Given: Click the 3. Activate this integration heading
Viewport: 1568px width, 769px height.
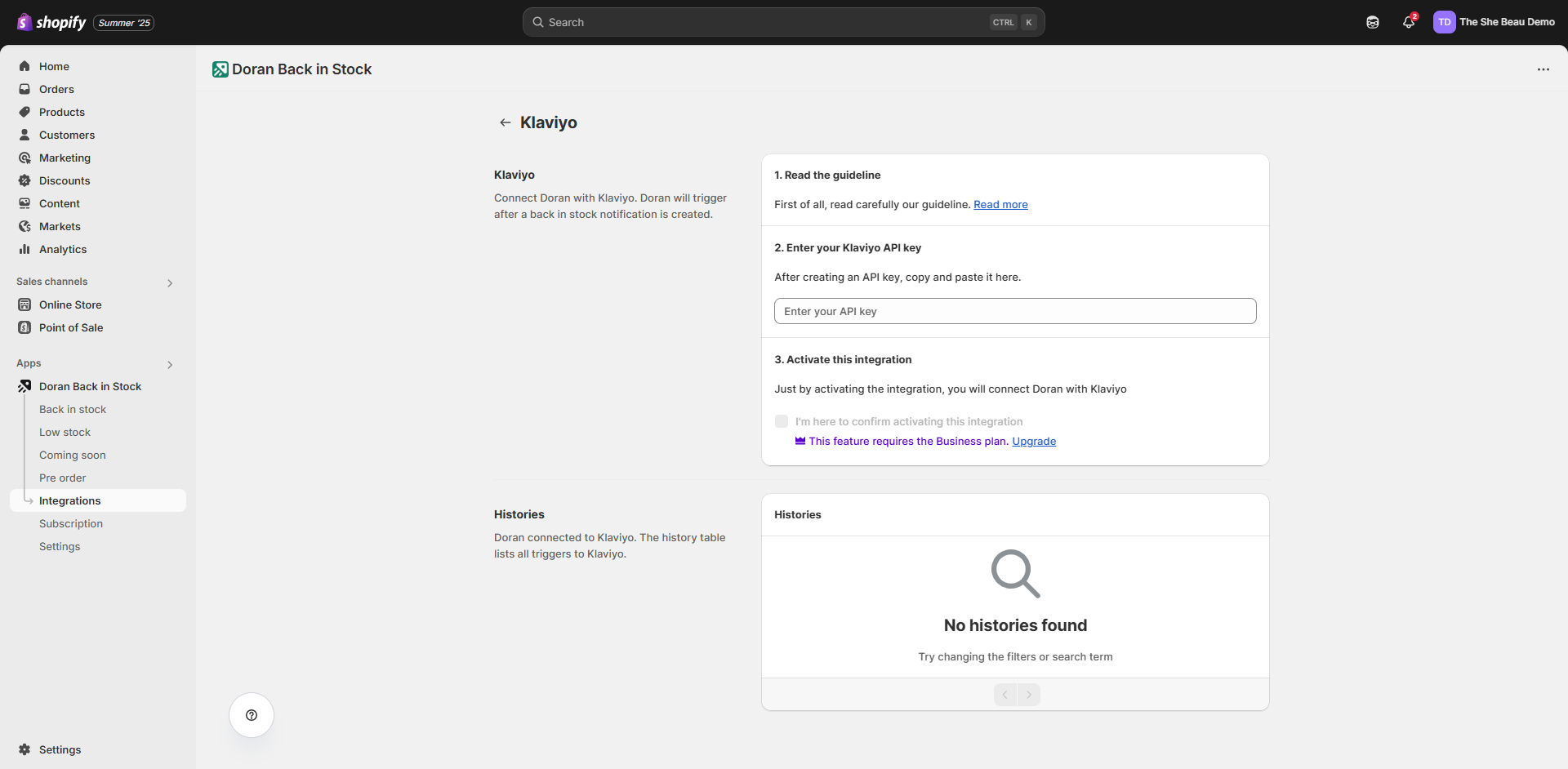Looking at the screenshot, I should pos(843,359).
